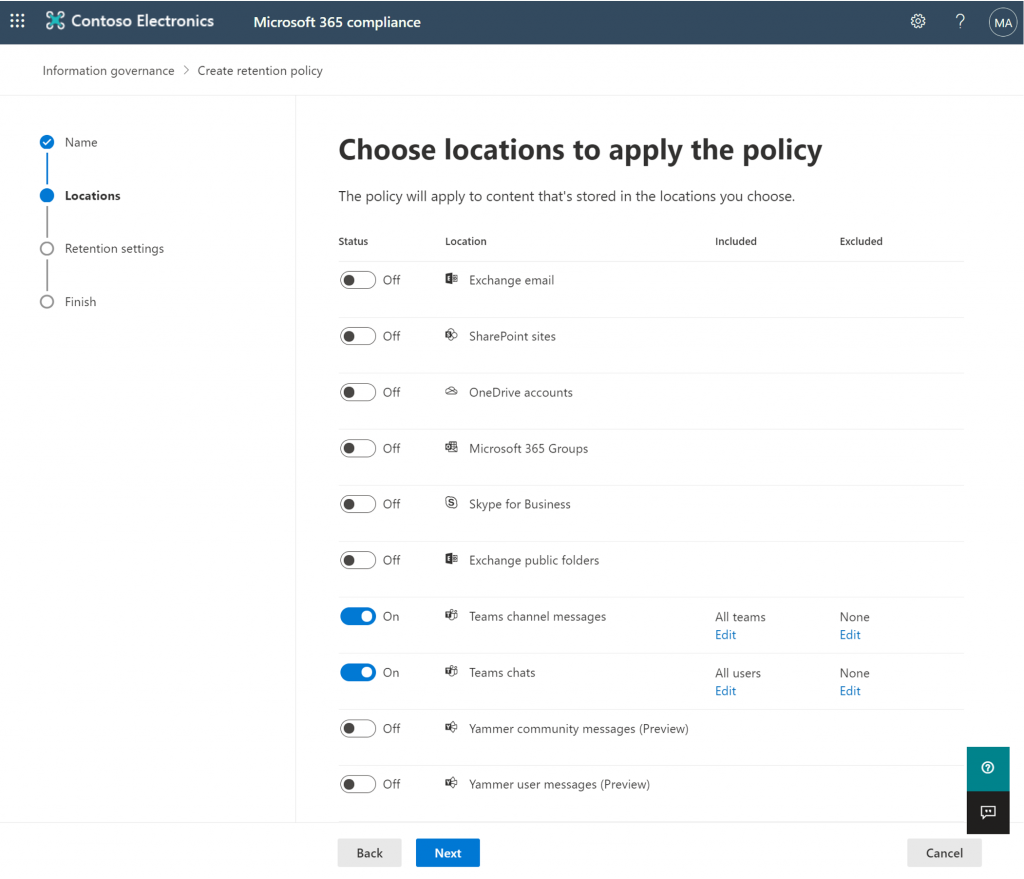Cancel the retention policy wizard

944,853
